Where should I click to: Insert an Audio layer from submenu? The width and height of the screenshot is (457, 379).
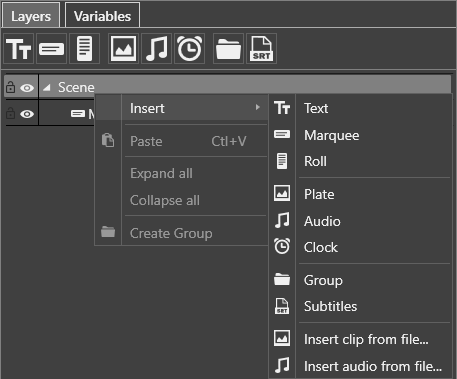point(361,221)
